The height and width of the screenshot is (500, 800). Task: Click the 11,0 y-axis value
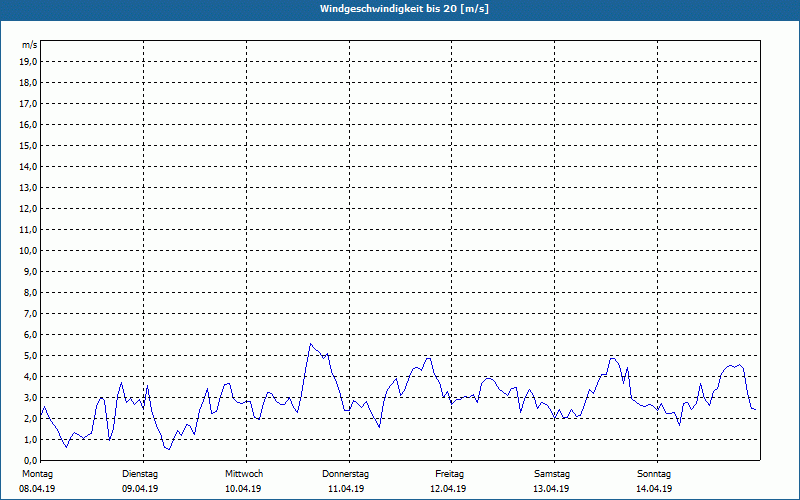click(28, 230)
